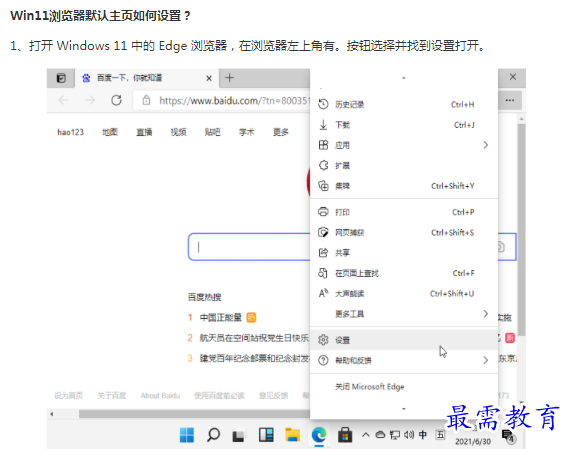Open the 更多 link on Baidu
Screen dimensions: 568x449
coord(281,132)
